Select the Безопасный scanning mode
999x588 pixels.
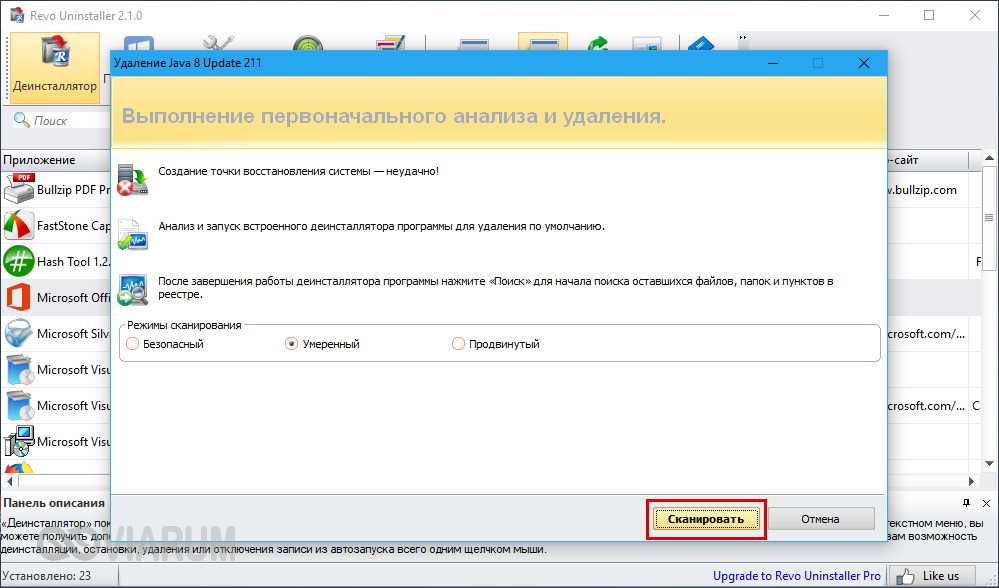133,344
